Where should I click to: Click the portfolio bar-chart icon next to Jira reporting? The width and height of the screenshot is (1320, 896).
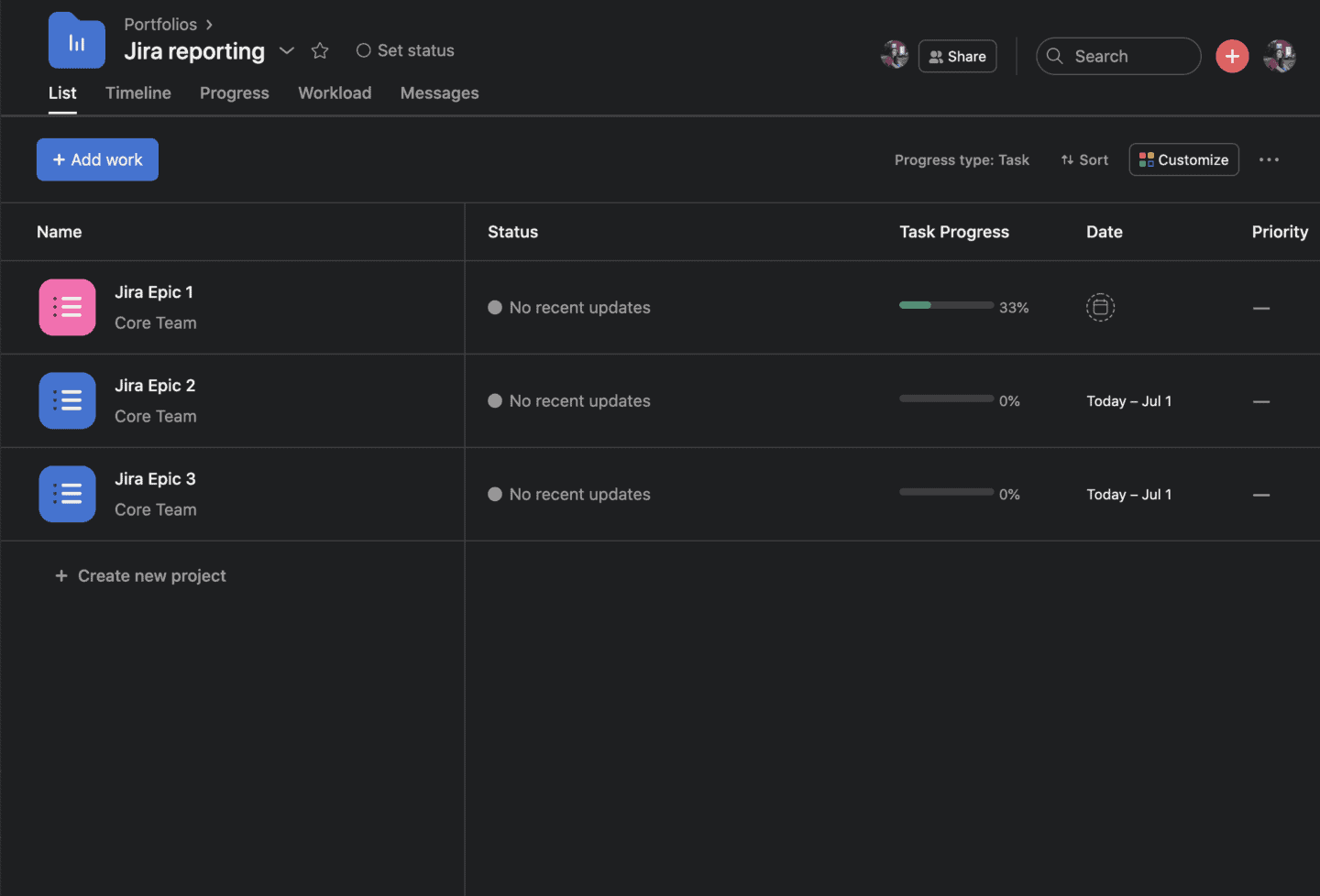[76, 40]
